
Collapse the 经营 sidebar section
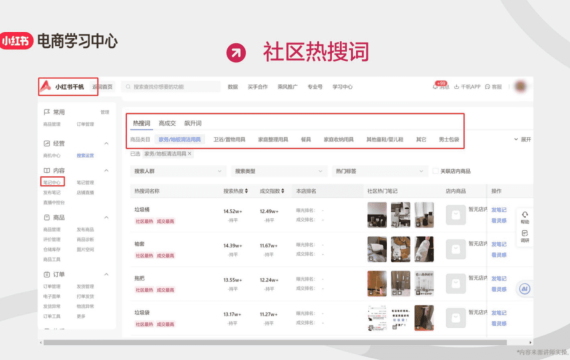click(106, 143)
